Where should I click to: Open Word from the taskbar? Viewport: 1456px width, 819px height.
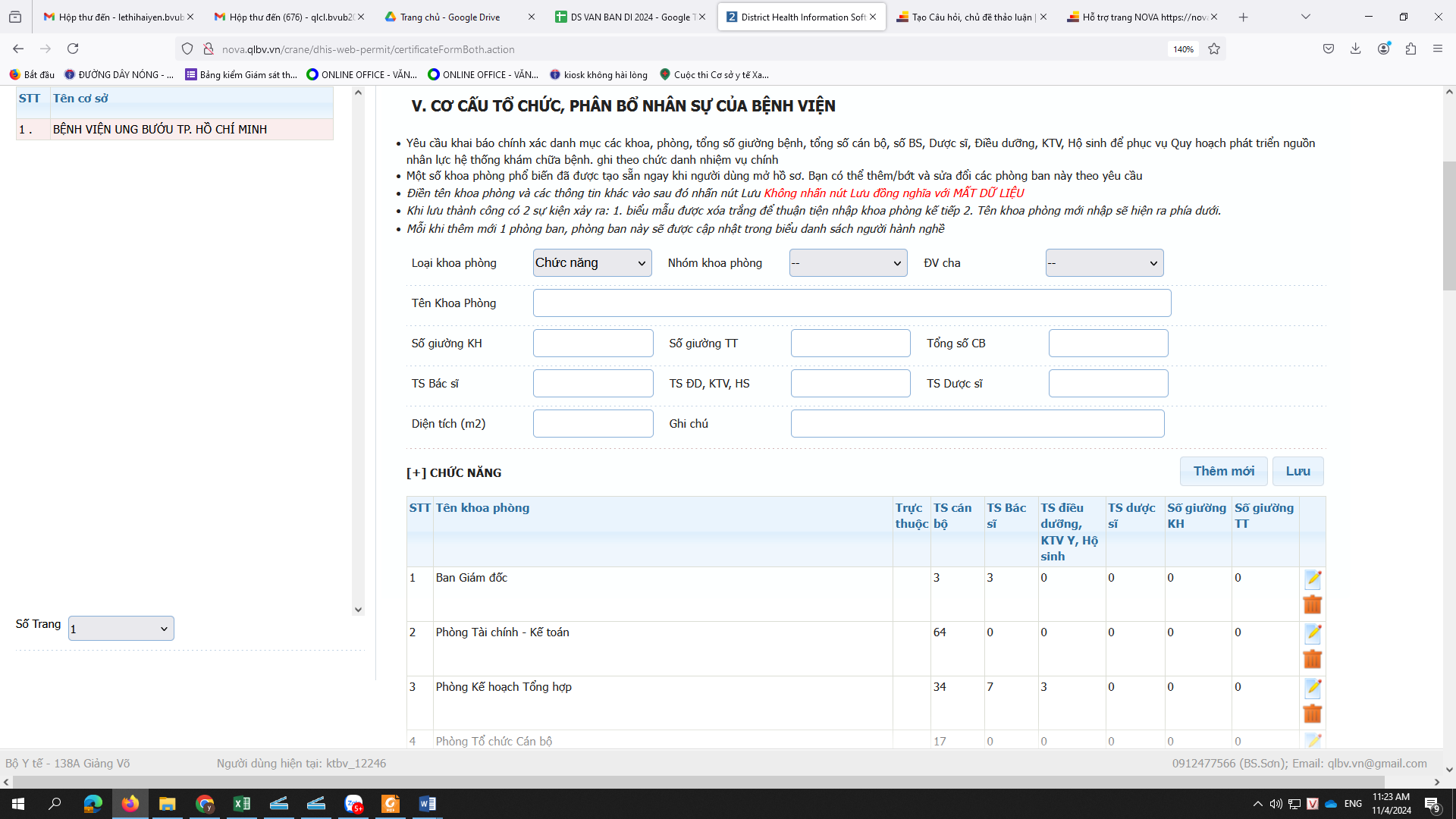[x=427, y=804]
